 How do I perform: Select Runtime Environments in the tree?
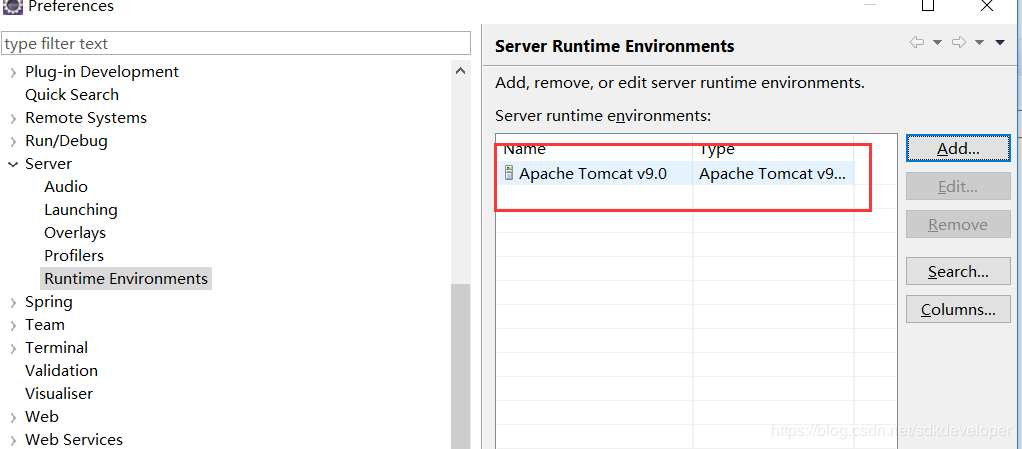click(126, 279)
